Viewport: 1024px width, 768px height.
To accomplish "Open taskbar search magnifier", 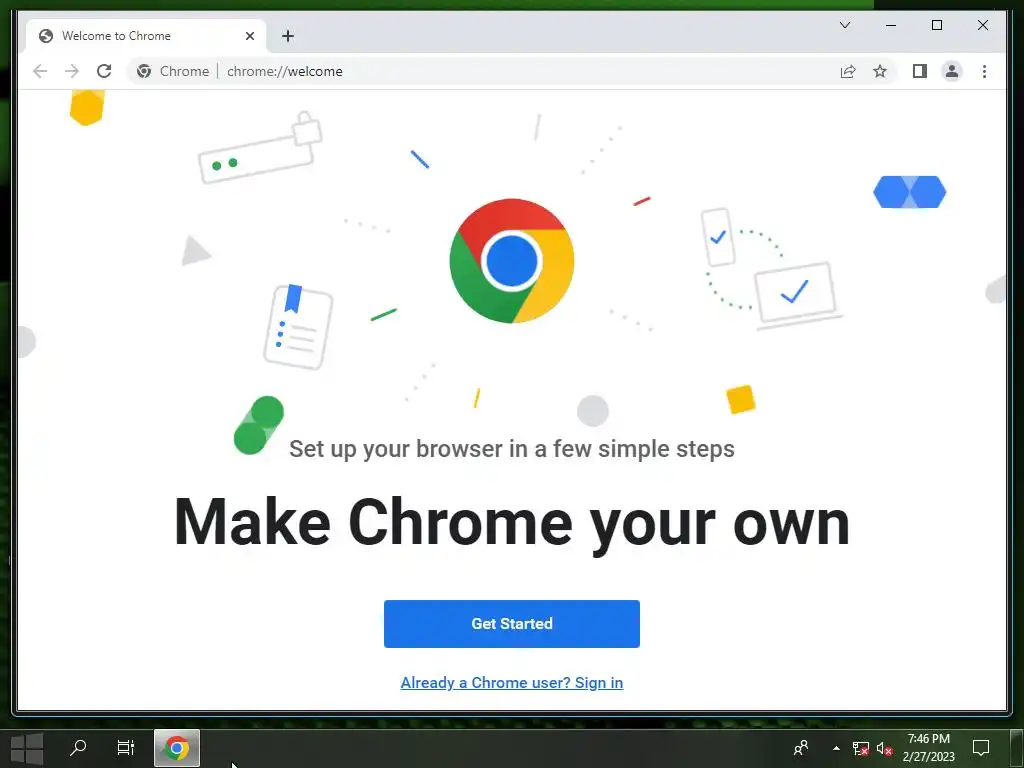I will [x=78, y=747].
